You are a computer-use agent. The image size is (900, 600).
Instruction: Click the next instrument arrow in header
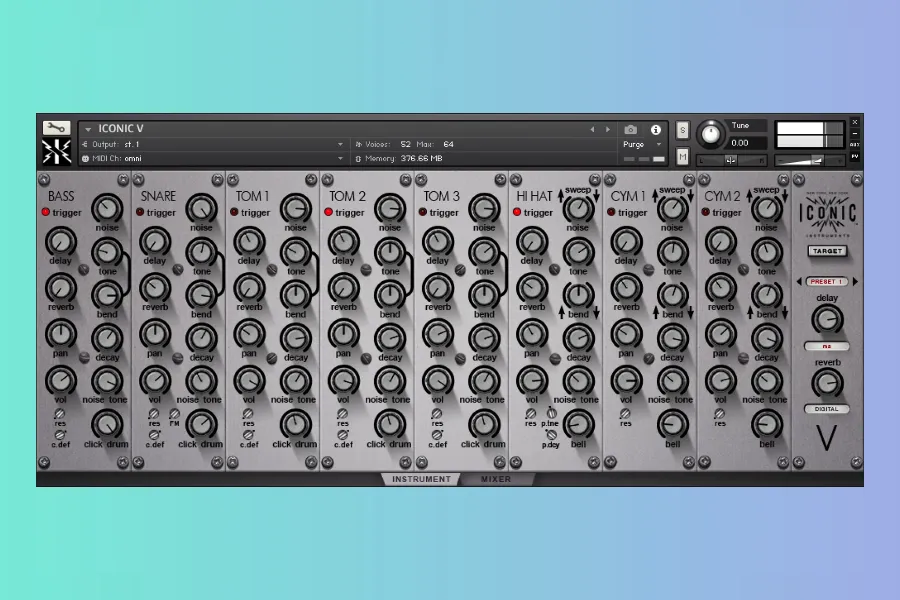click(x=607, y=129)
